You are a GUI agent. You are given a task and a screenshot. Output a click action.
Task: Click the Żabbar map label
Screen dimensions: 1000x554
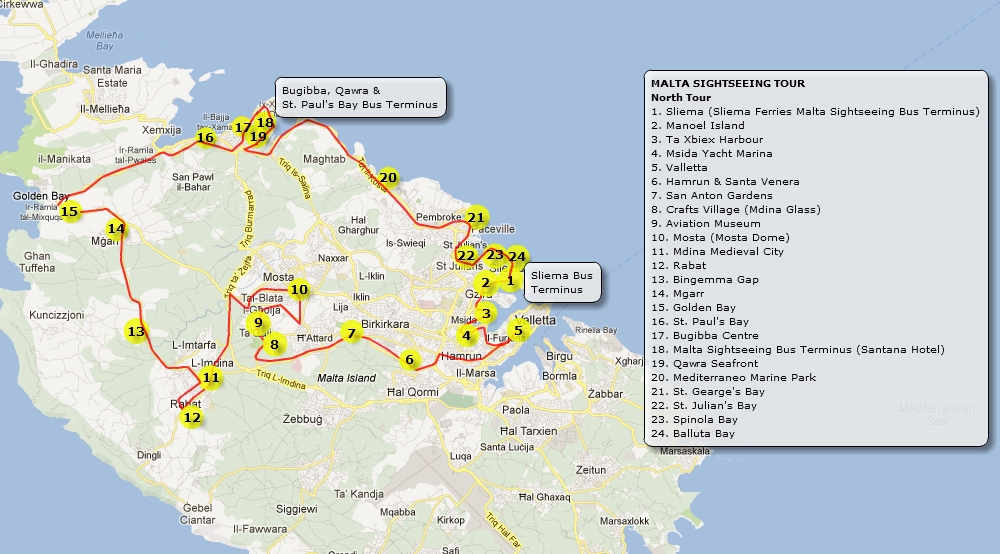point(605,394)
